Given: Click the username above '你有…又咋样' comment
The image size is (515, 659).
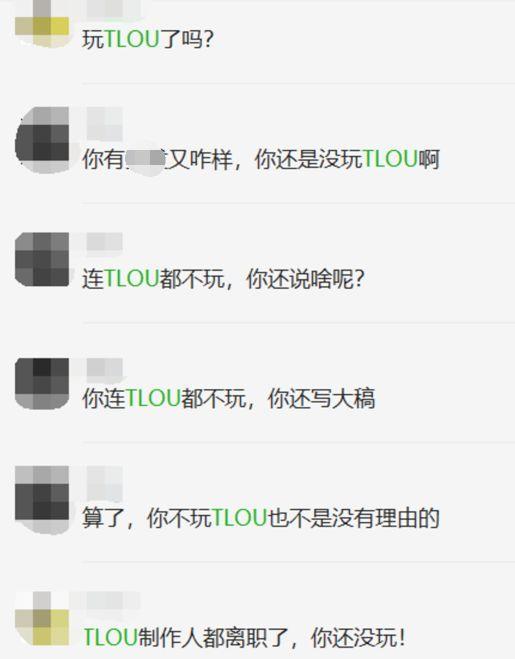Looking at the screenshot, I should [105, 124].
